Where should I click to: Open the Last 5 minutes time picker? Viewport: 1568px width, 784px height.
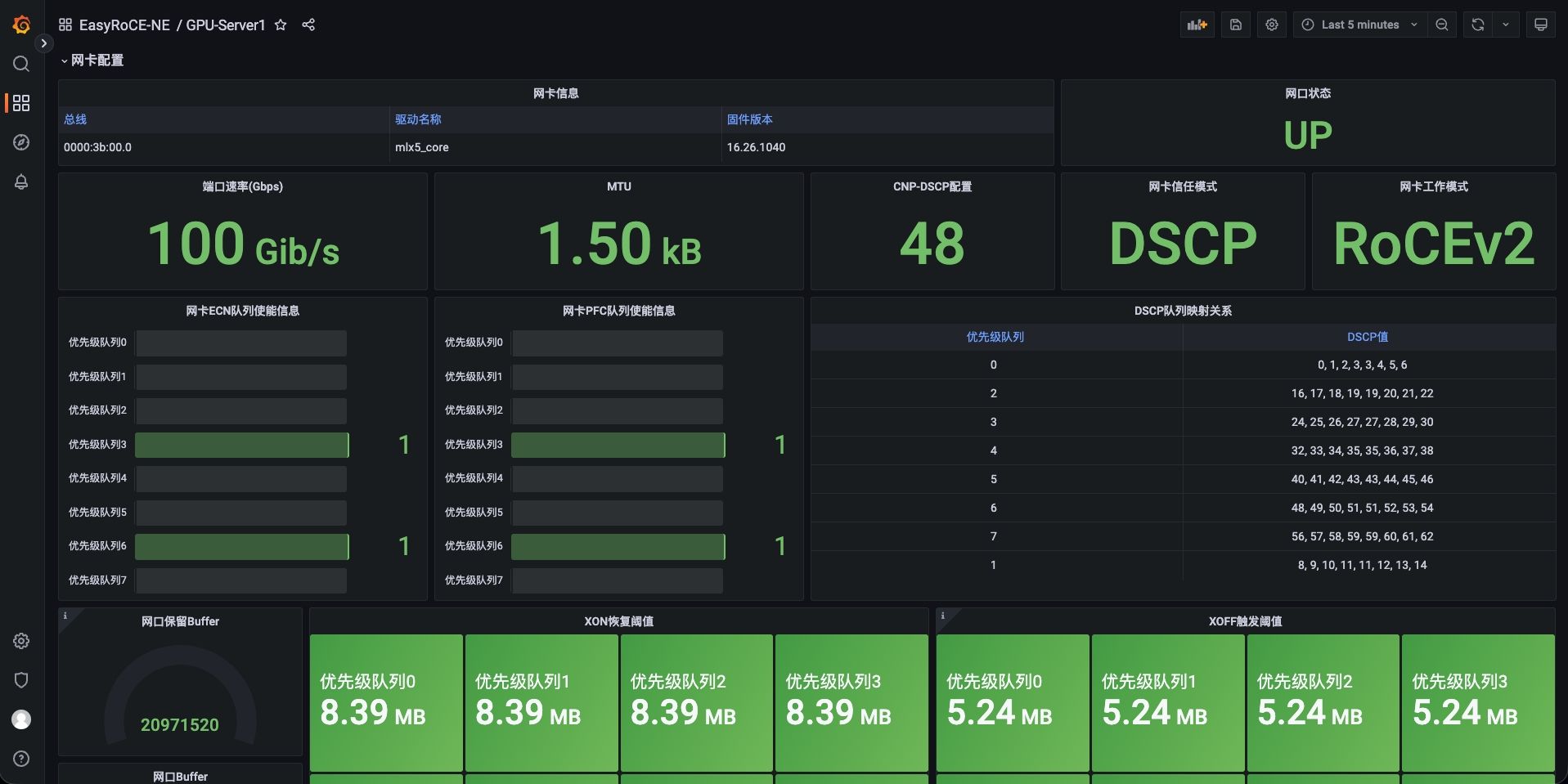pos(1359,25)
